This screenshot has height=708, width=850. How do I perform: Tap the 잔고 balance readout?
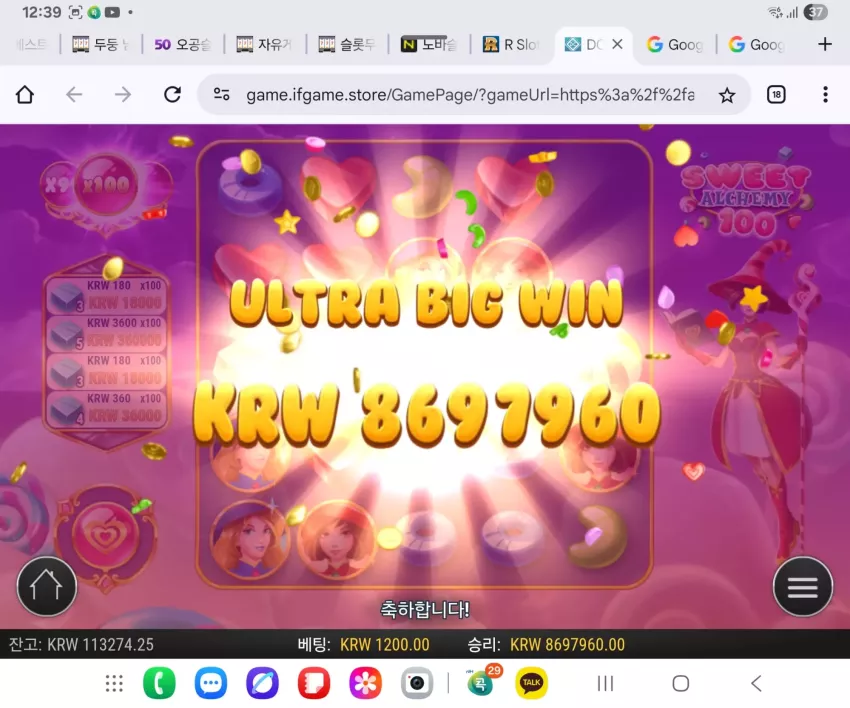tap(81, 645)
